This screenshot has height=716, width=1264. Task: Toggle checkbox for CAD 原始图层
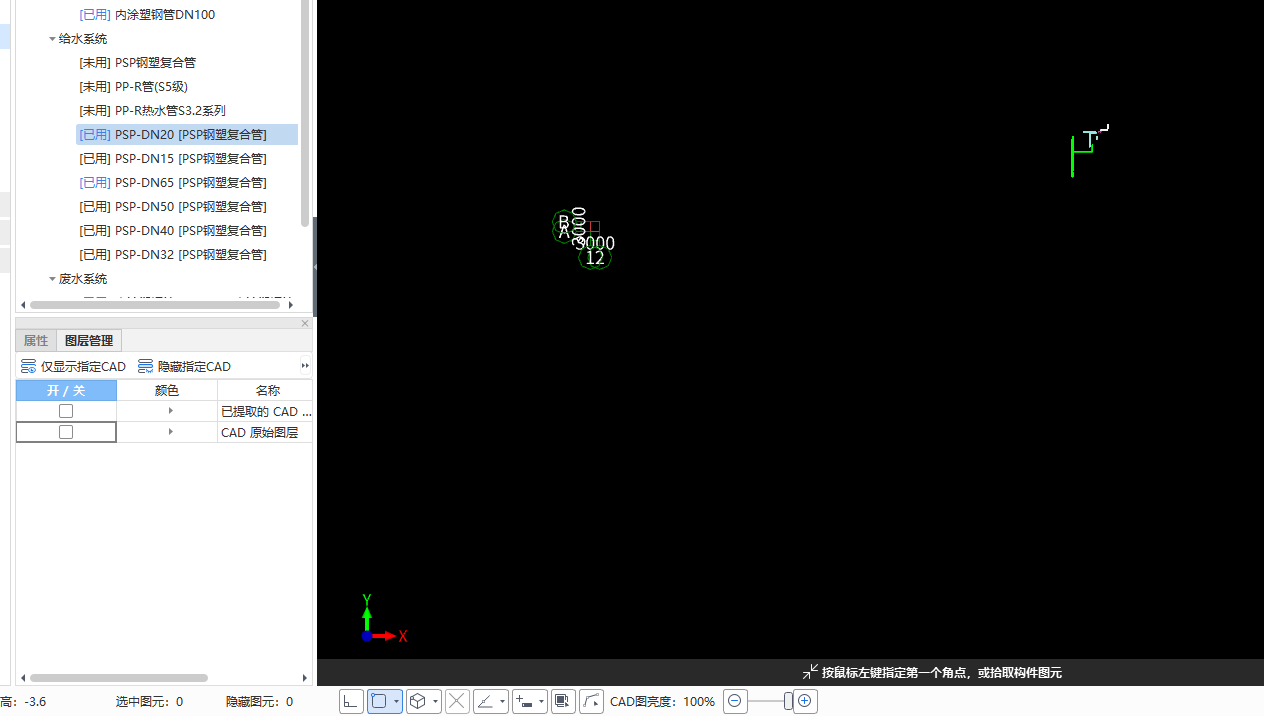tap(66, 432)
